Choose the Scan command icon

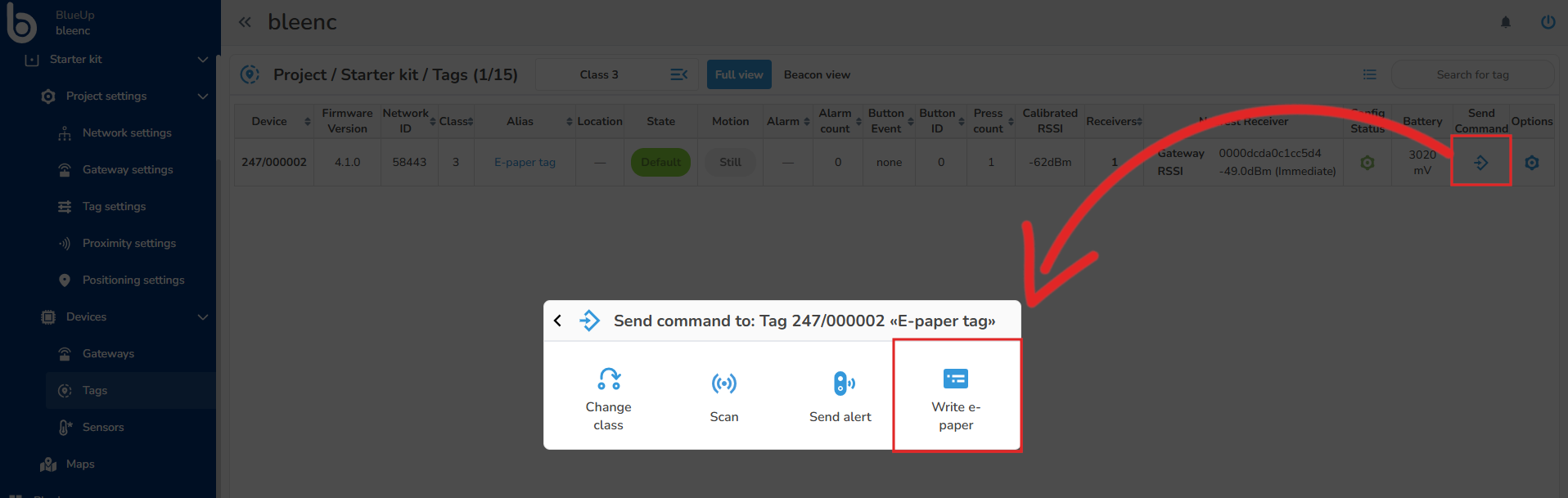click(723, 384)
